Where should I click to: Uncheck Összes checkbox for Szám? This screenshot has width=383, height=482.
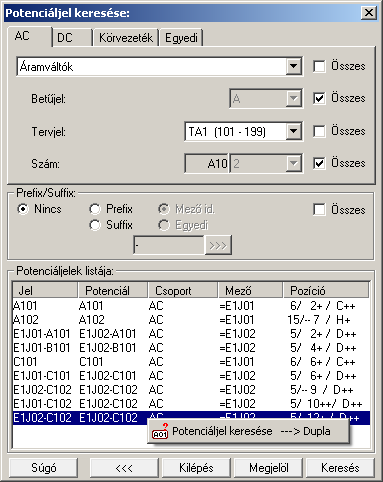[x=319, y=163]
